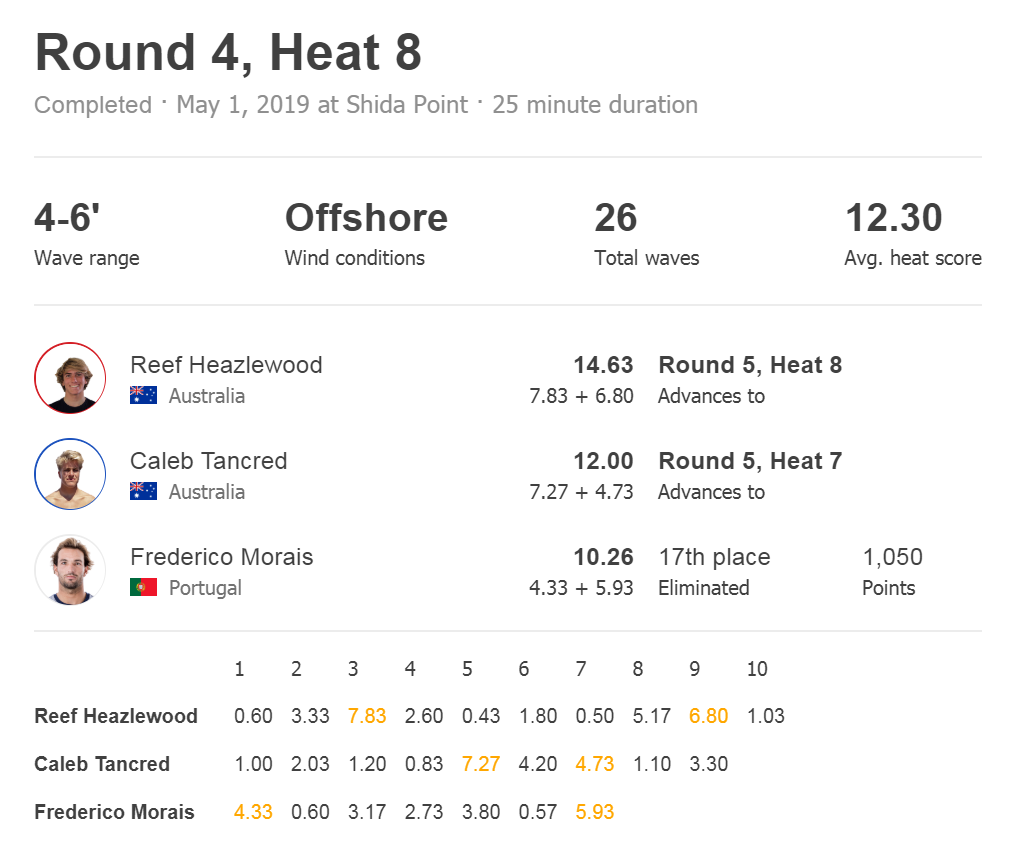Go to Round 5, Heat 8 link

pyautogui.click(x=750, y=365)
